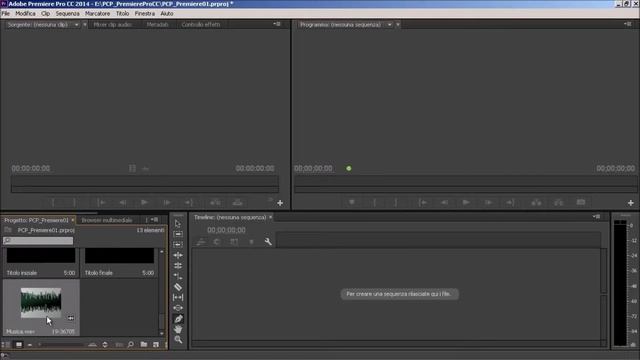Toggle nest sequences button in timeline
Screen dimensions: 640x360
tap(200, 242)
